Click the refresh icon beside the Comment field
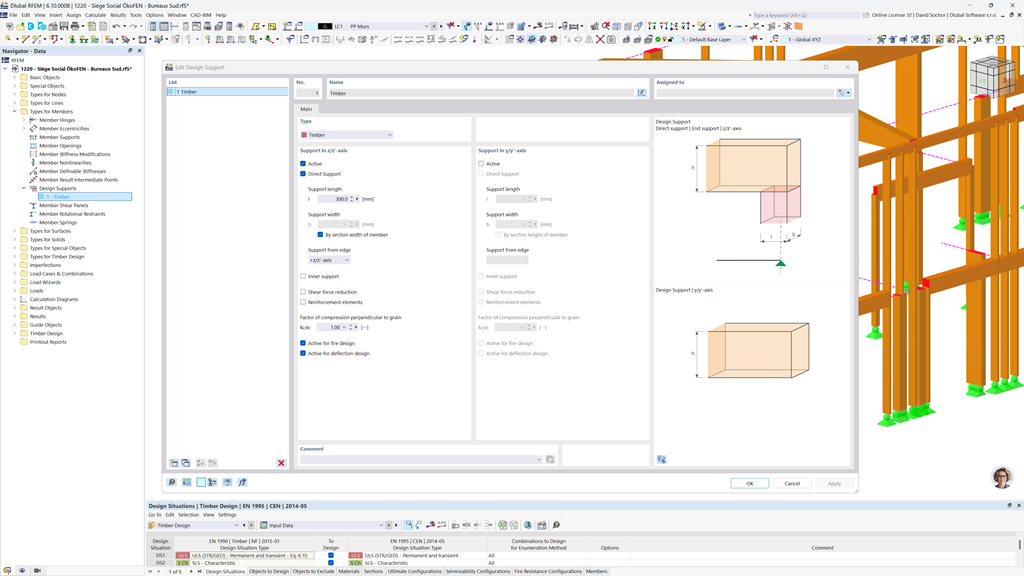Image resolution: width=1024 pixels, height=576 pixels. tap(550, 458)
